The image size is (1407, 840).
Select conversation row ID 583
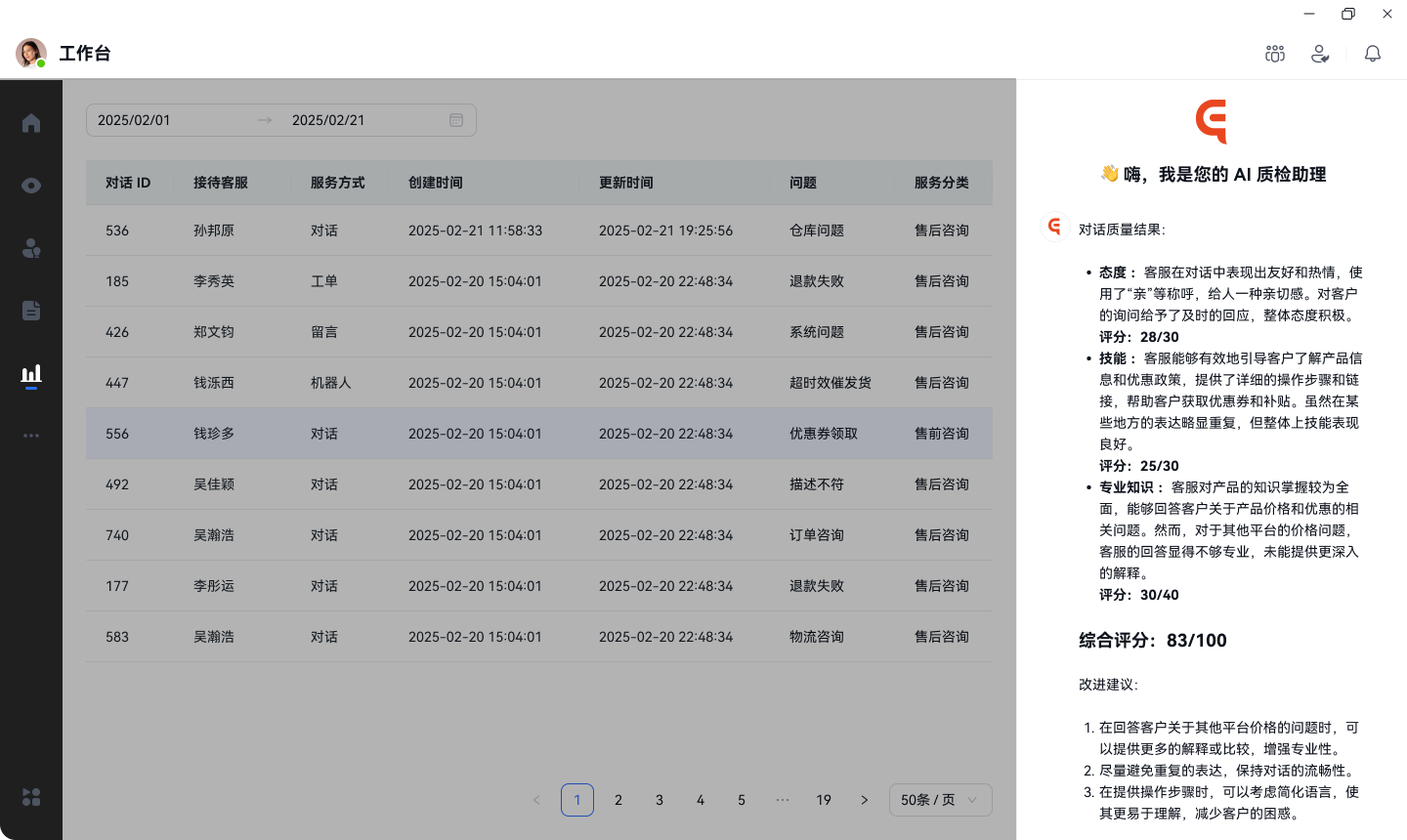pos(539,637)
